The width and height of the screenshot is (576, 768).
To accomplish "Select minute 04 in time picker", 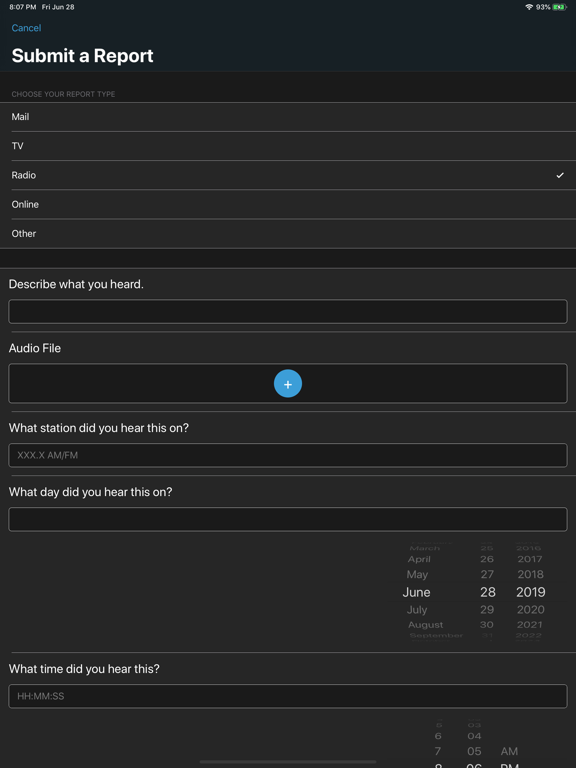I will point(474,736).
